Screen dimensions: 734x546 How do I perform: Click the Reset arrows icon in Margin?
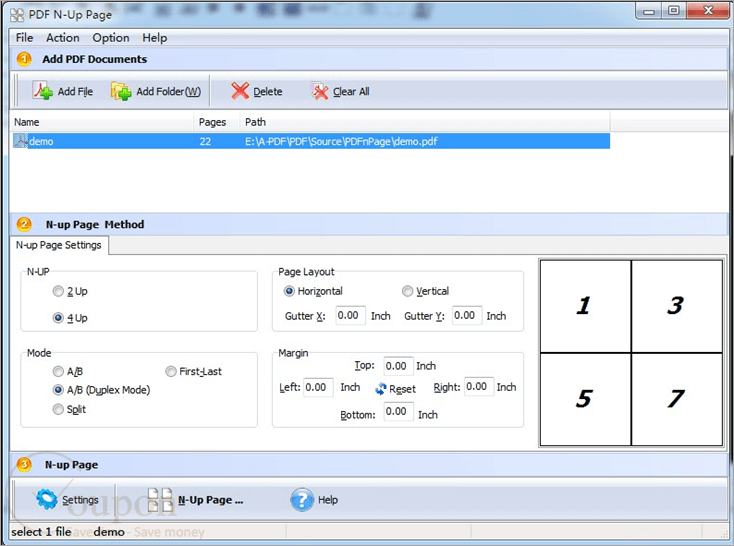tap(381, 389)
